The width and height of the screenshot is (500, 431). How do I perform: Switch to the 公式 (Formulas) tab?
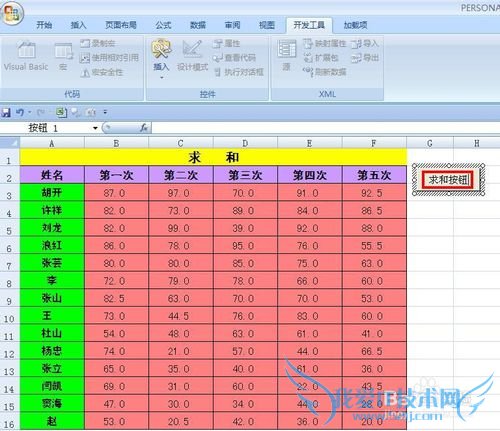coord(163,25)
